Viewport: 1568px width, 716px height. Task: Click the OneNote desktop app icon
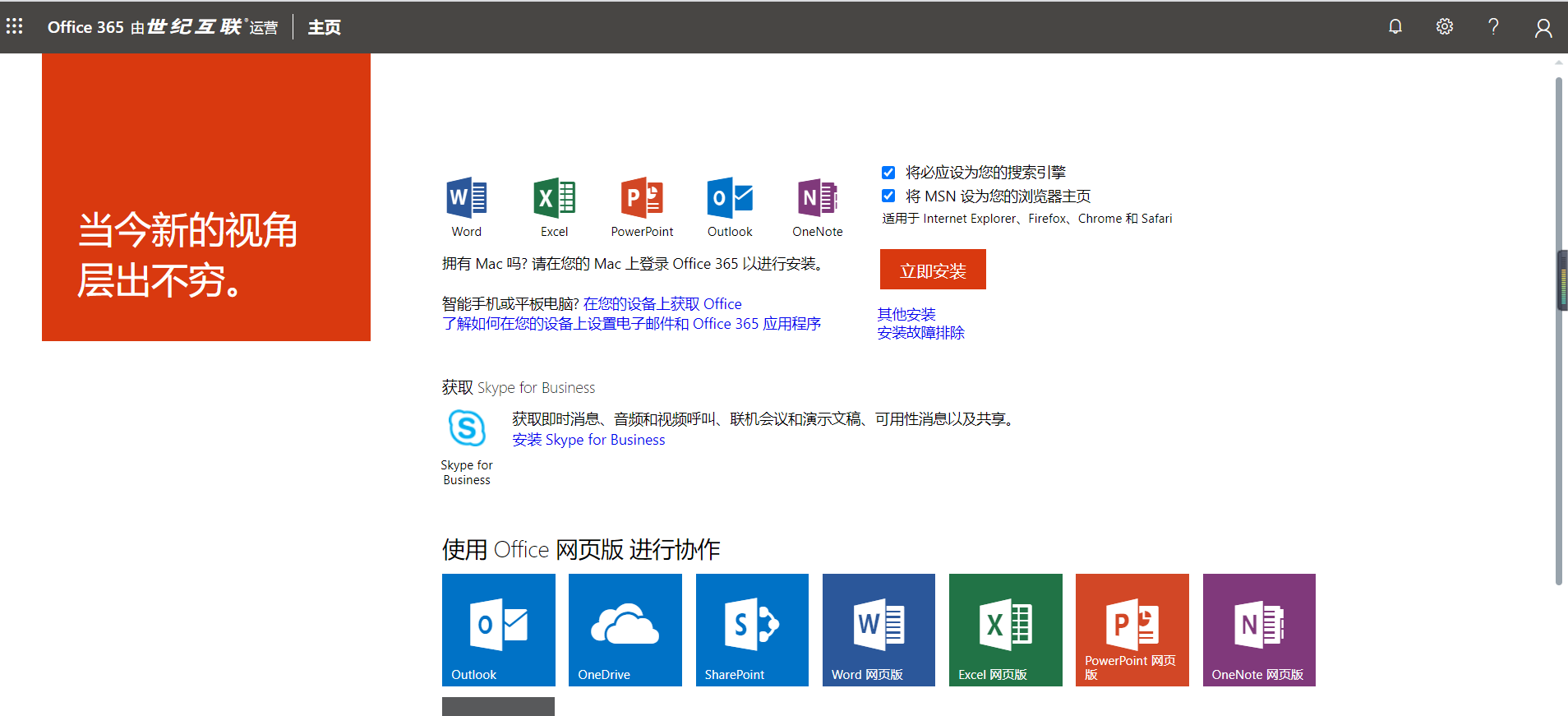[818, 197]
